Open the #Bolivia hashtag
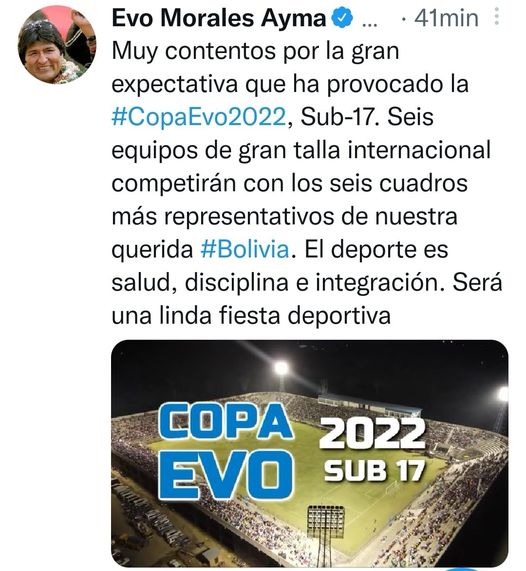 245,250
